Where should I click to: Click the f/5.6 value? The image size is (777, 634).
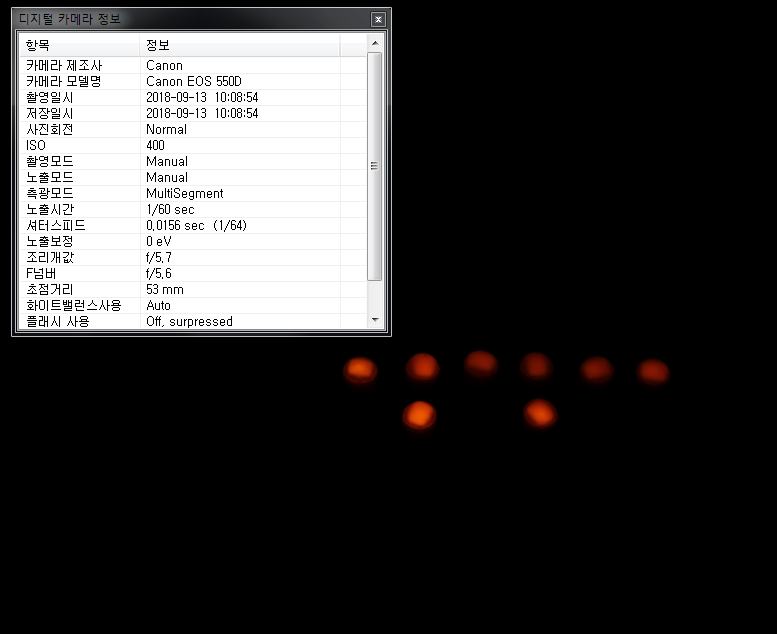tap(159, 274)
